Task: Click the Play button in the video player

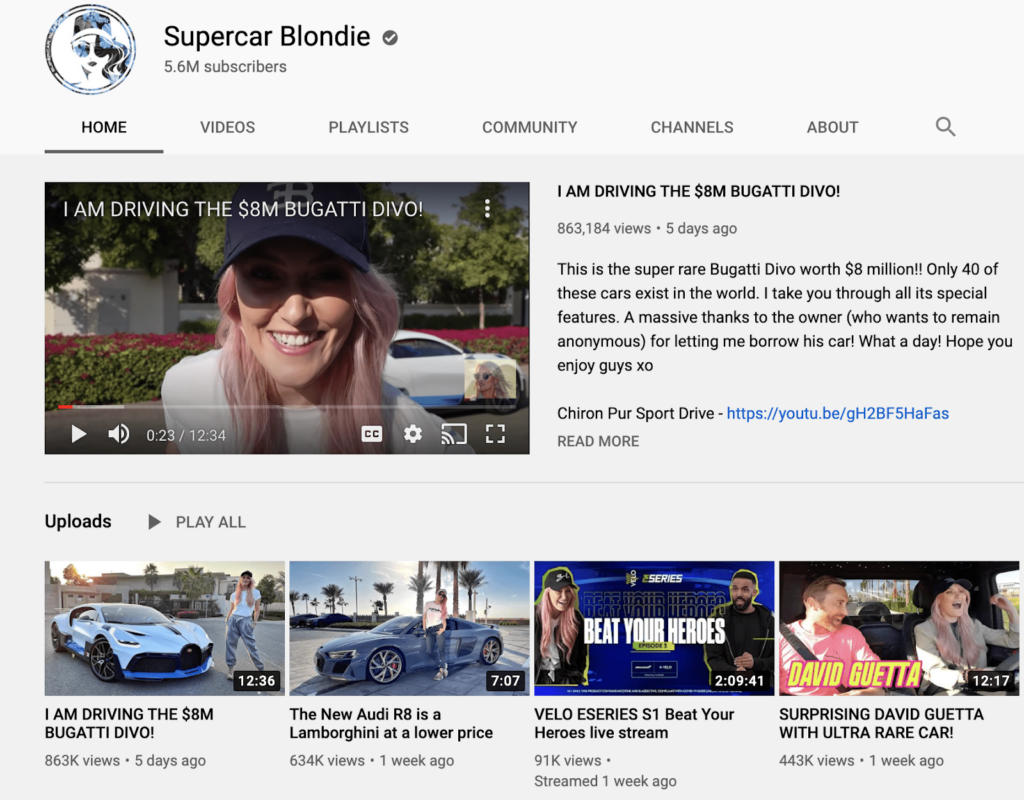Action: [x=78, y=433]
